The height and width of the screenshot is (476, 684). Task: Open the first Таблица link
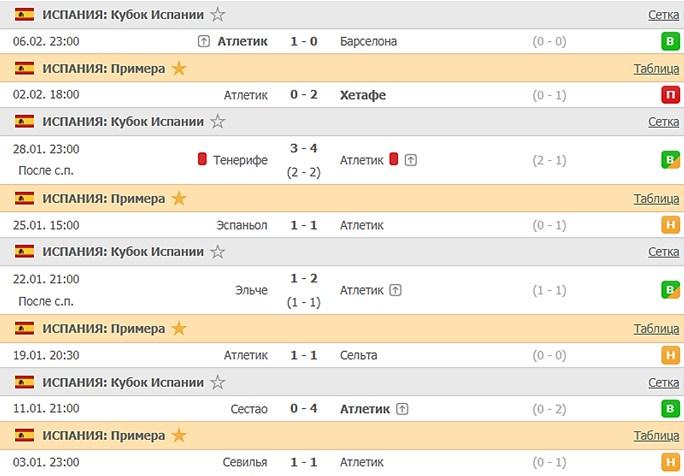(656, 68)
